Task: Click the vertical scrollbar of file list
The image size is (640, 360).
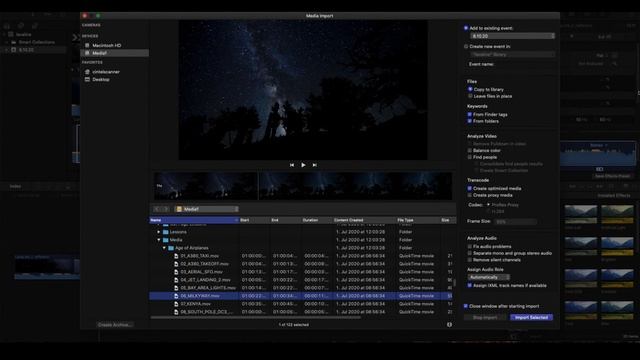Action: point(454,282)
